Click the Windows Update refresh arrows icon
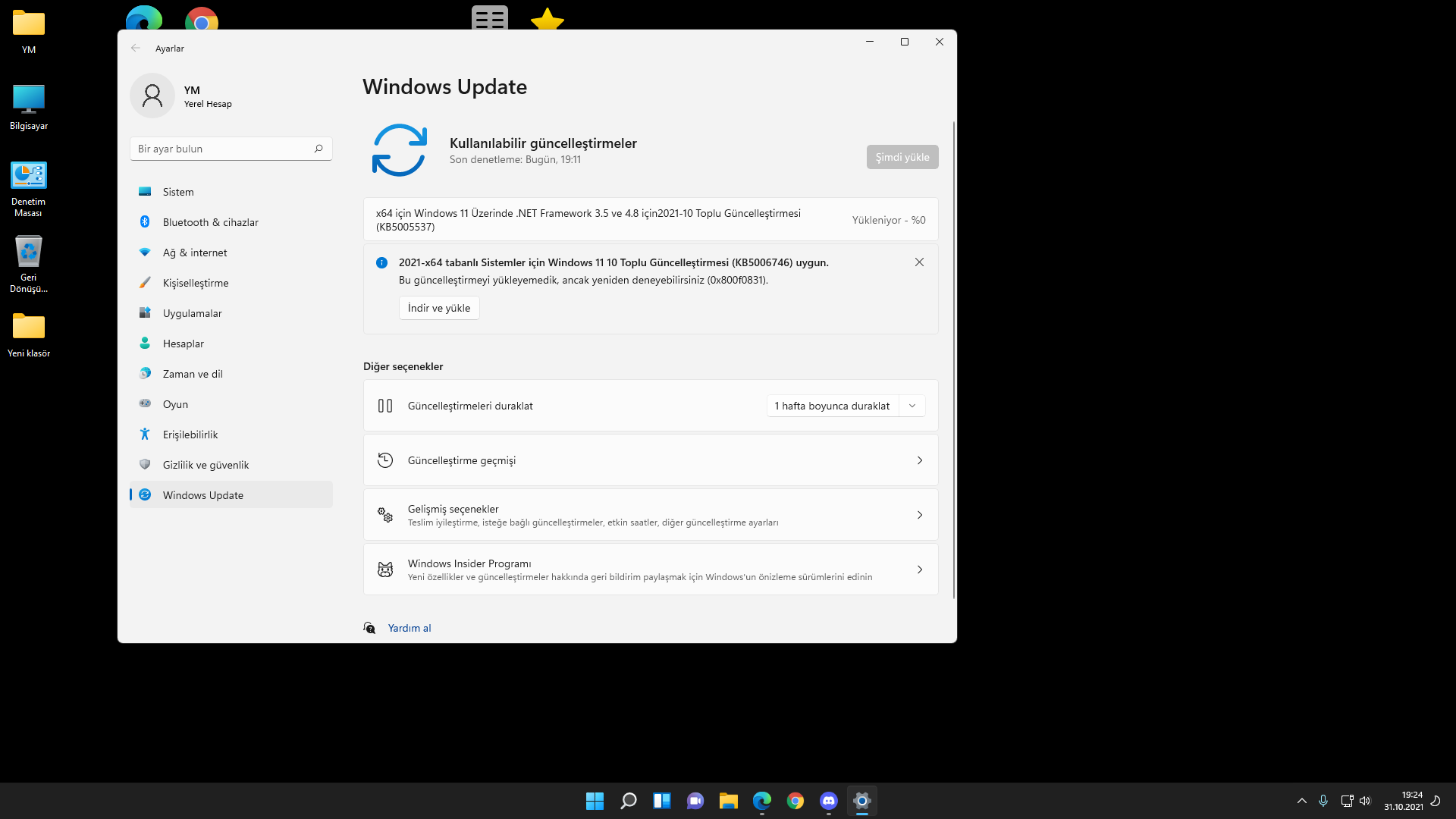This screenshot has width=1456, height=819. [400, 150]
